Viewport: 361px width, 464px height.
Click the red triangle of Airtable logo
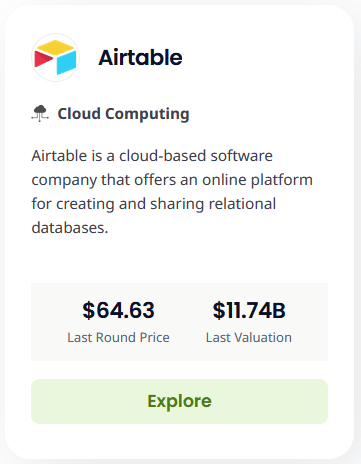tap(43, 59)
